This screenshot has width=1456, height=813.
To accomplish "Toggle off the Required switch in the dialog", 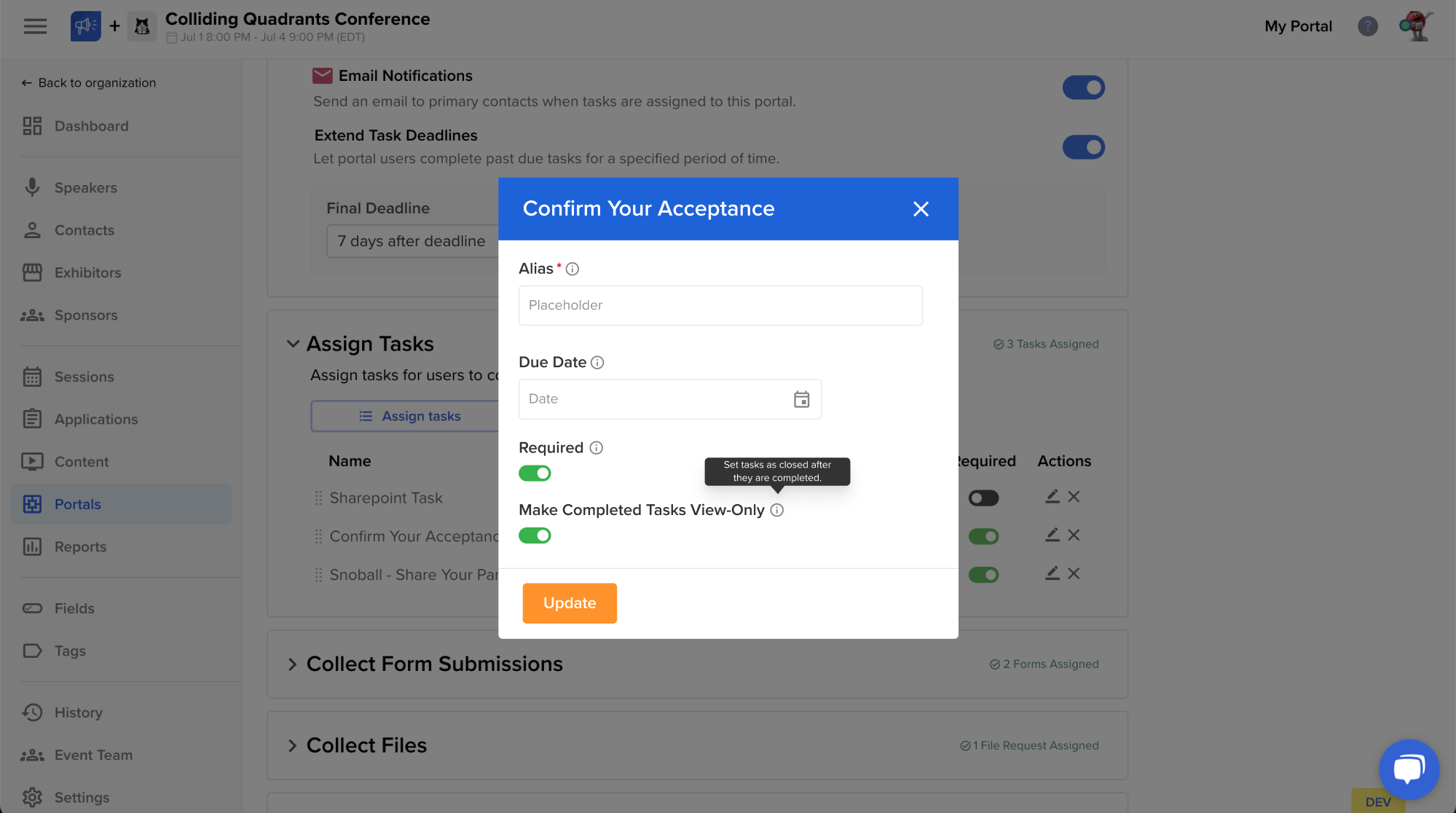I will click(535, 473).
